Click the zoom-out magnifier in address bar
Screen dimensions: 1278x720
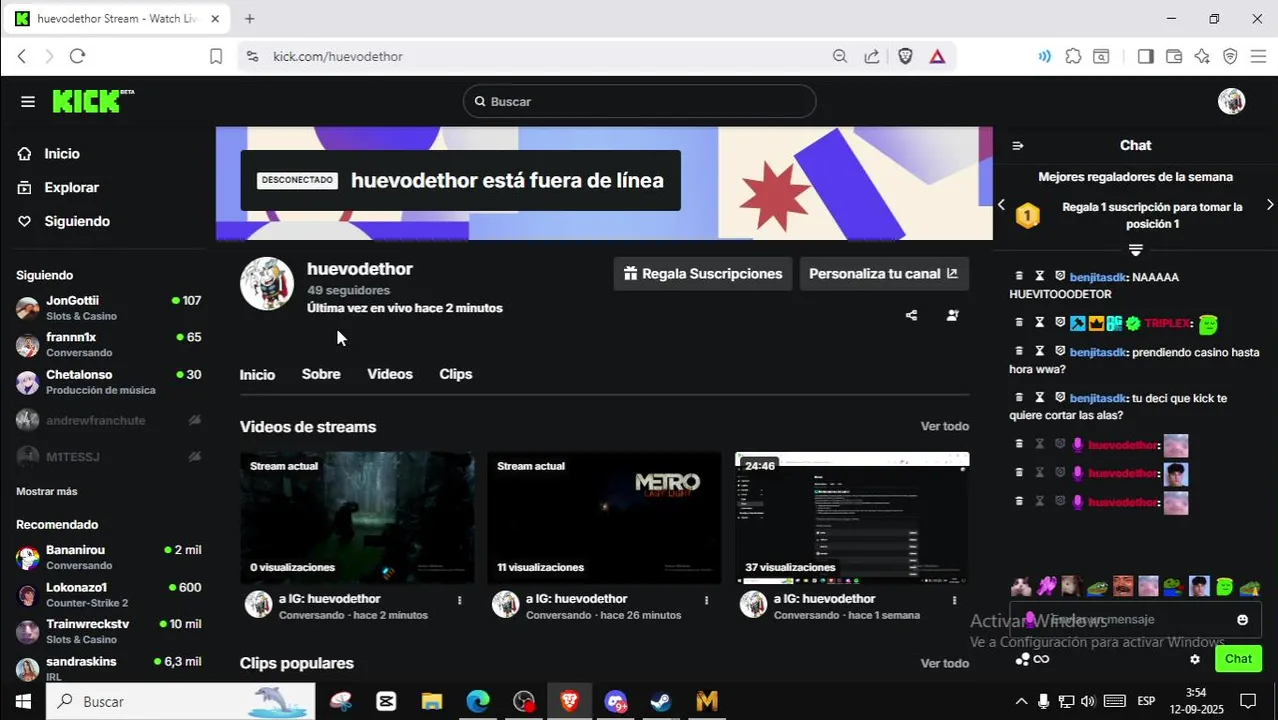pos(840,56)
